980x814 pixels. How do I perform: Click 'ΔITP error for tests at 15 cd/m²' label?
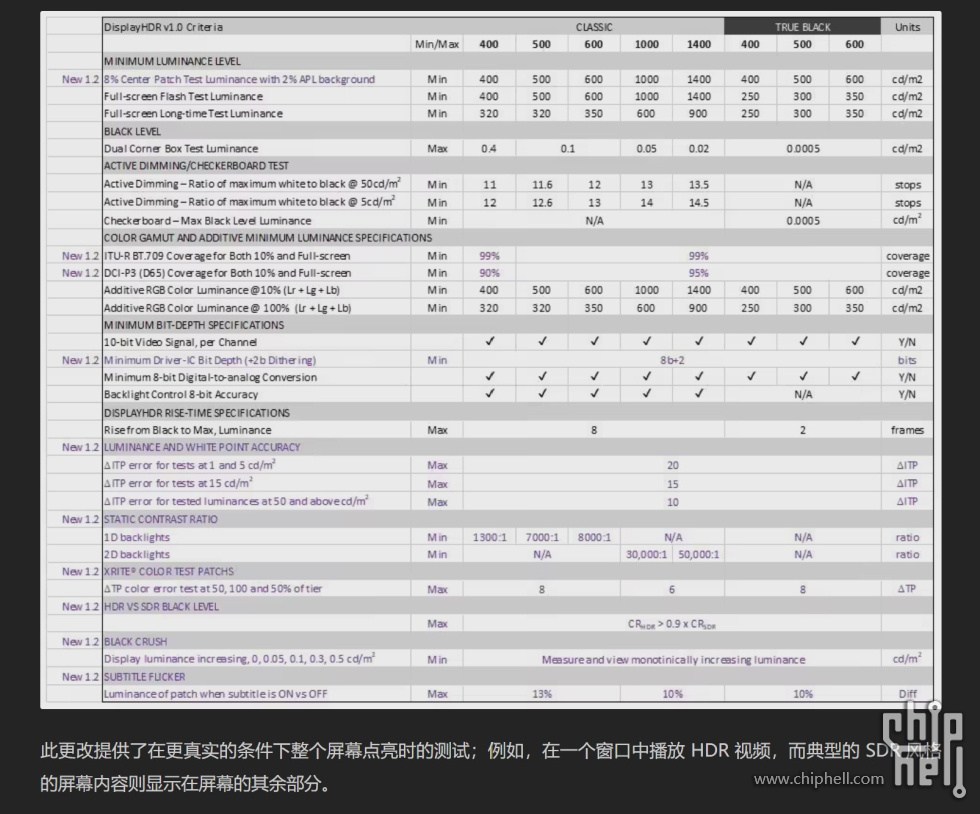point(178,483)
